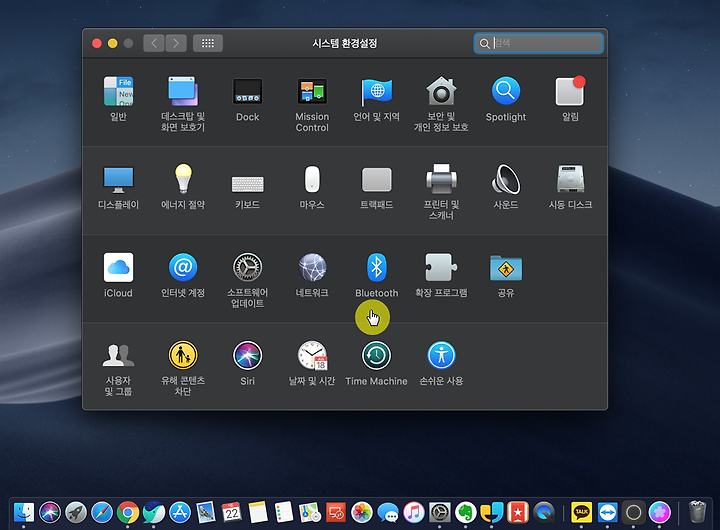Launch Safari from the Dock

pos(102,512)
